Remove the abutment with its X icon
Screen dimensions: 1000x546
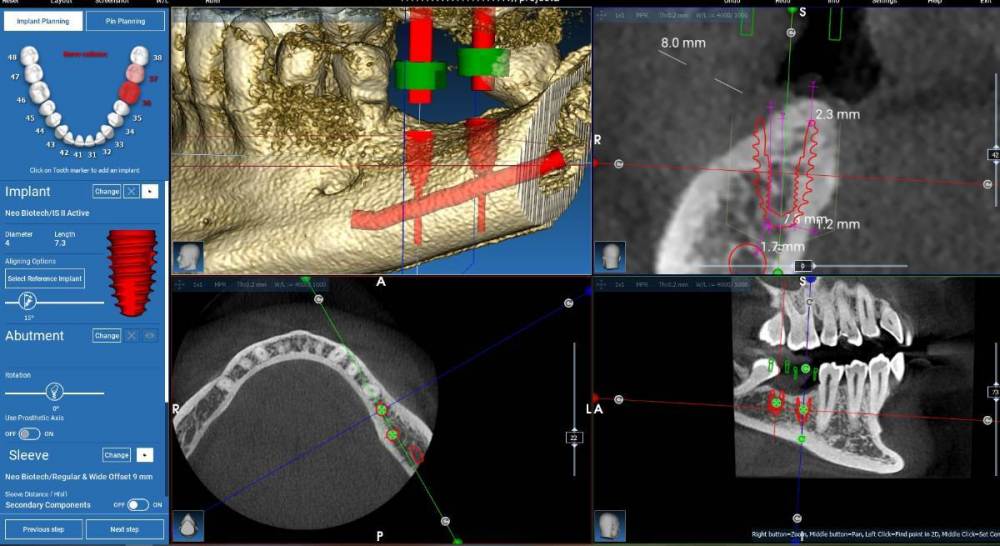(x=131, y=336)
